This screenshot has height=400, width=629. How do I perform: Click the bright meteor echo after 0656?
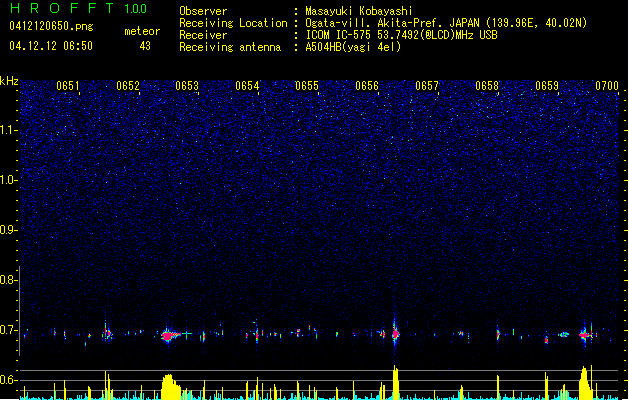pos(395,333)
